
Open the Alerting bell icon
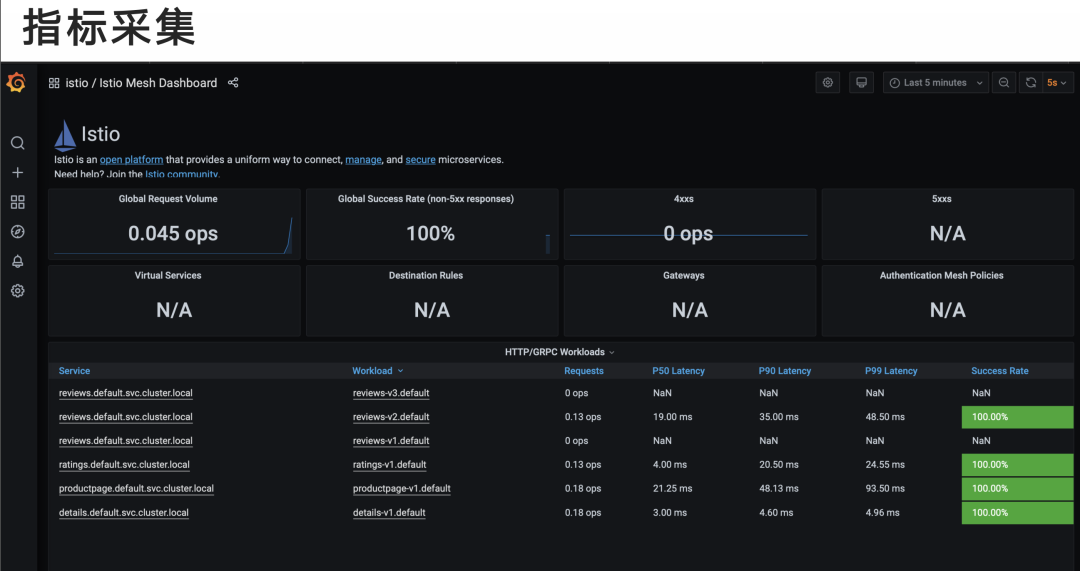click(18, 261)
